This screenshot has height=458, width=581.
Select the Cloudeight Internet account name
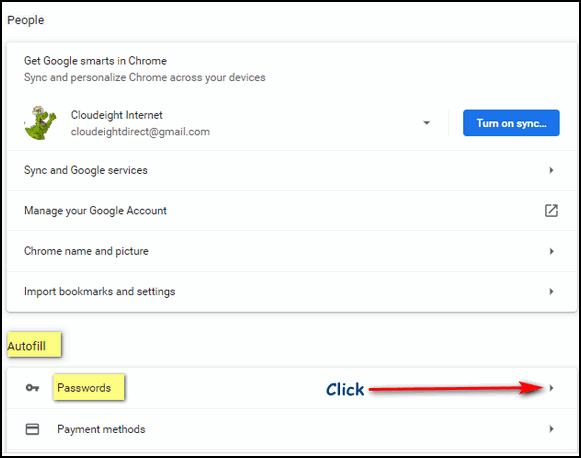coord(116,115)
